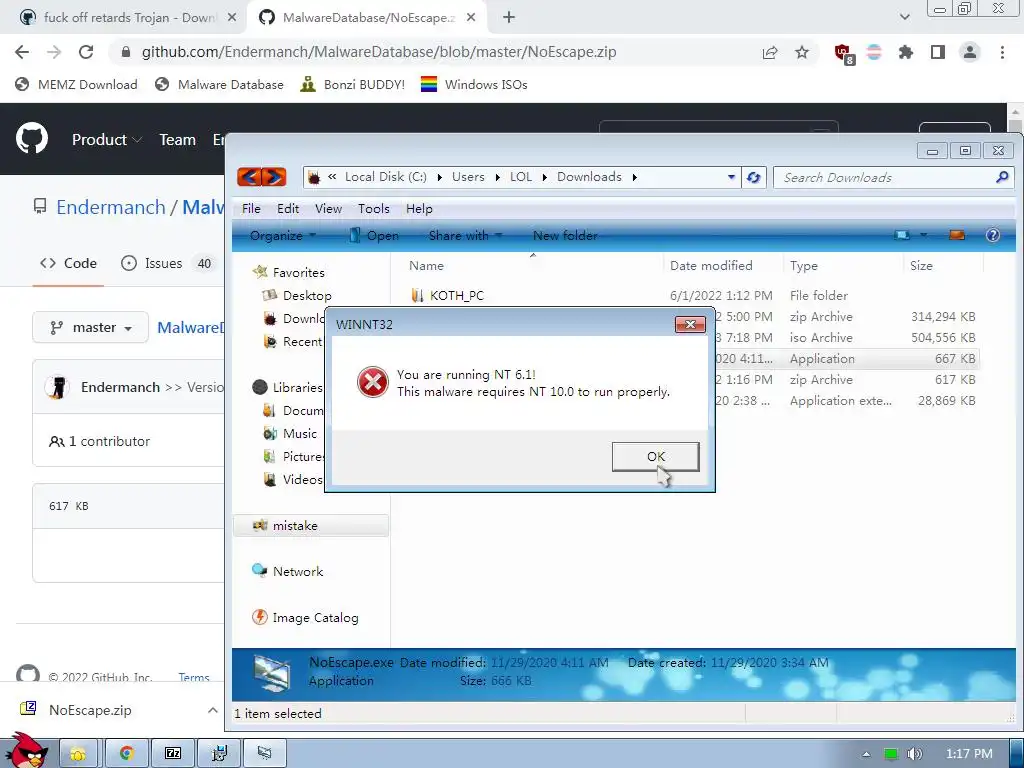Screen dimensions: 1024x768
Task: Click the Explorer refresh button
Action: (754, 177)
